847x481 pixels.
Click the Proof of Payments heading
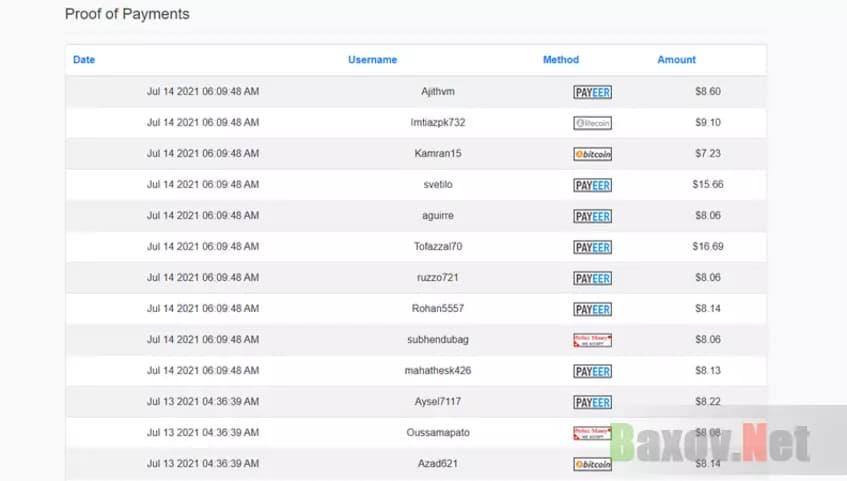tap(127, 15)
